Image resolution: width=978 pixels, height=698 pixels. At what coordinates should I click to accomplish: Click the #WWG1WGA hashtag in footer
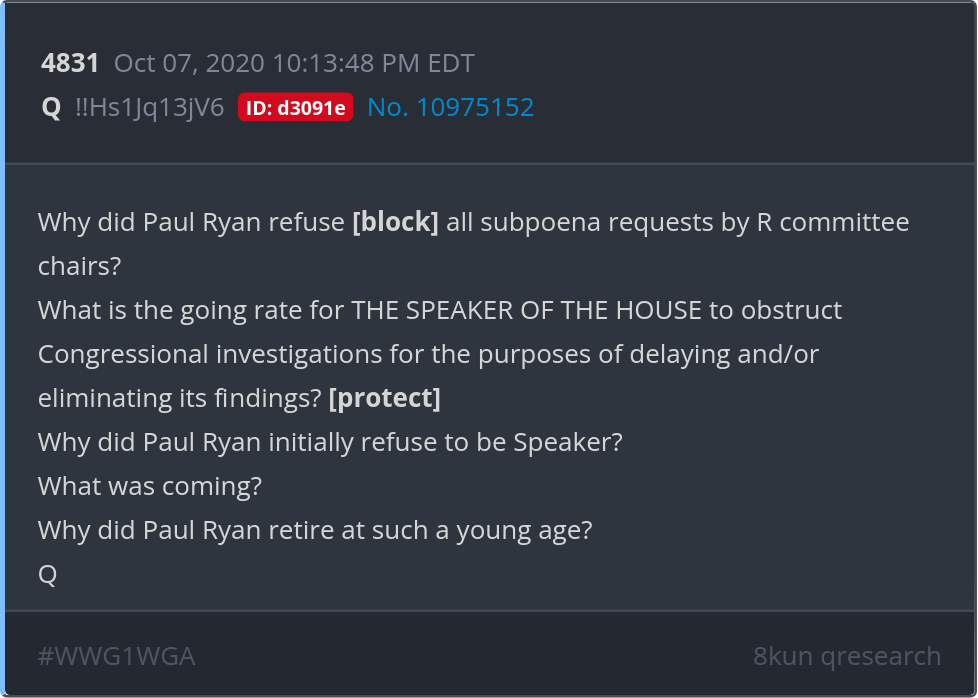coord(116,656)
